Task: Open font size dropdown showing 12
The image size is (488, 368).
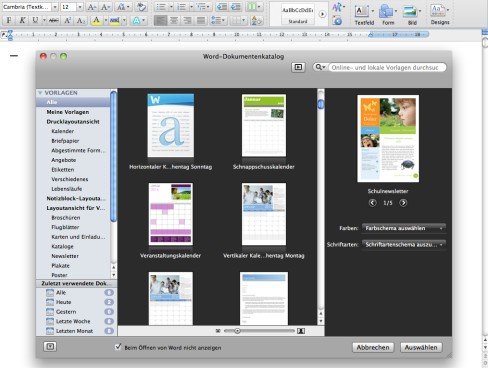Action: 80,7
